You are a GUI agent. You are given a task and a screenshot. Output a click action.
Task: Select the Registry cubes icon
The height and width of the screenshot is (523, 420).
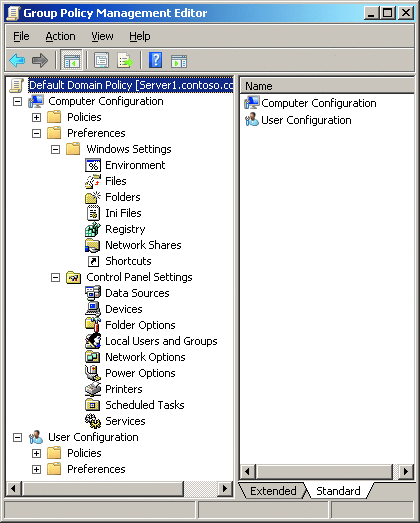(93, 229)
